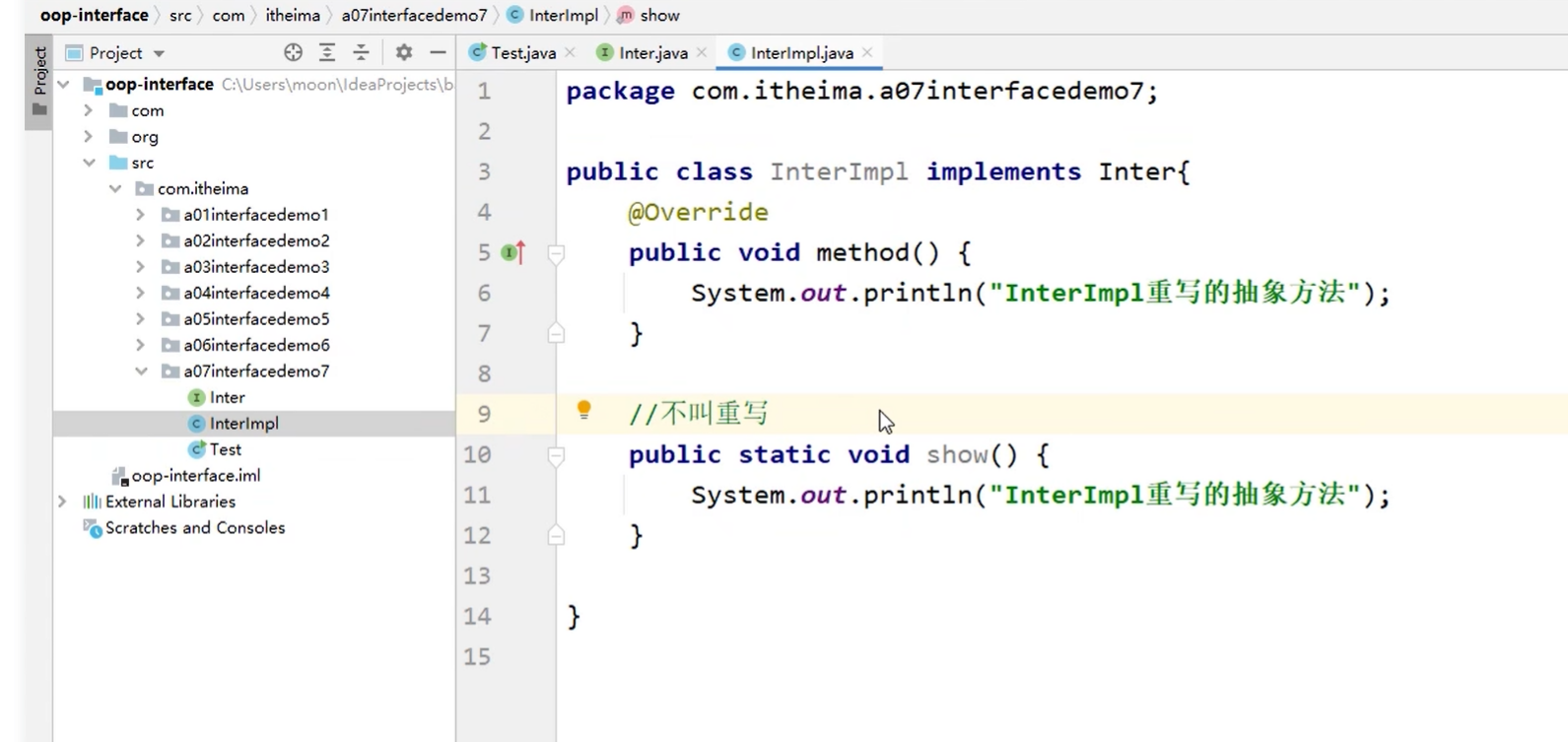The image size is (1568, 742).
Task: Click src in the breadcrumb bar
Action: click(x=180, y=16)
